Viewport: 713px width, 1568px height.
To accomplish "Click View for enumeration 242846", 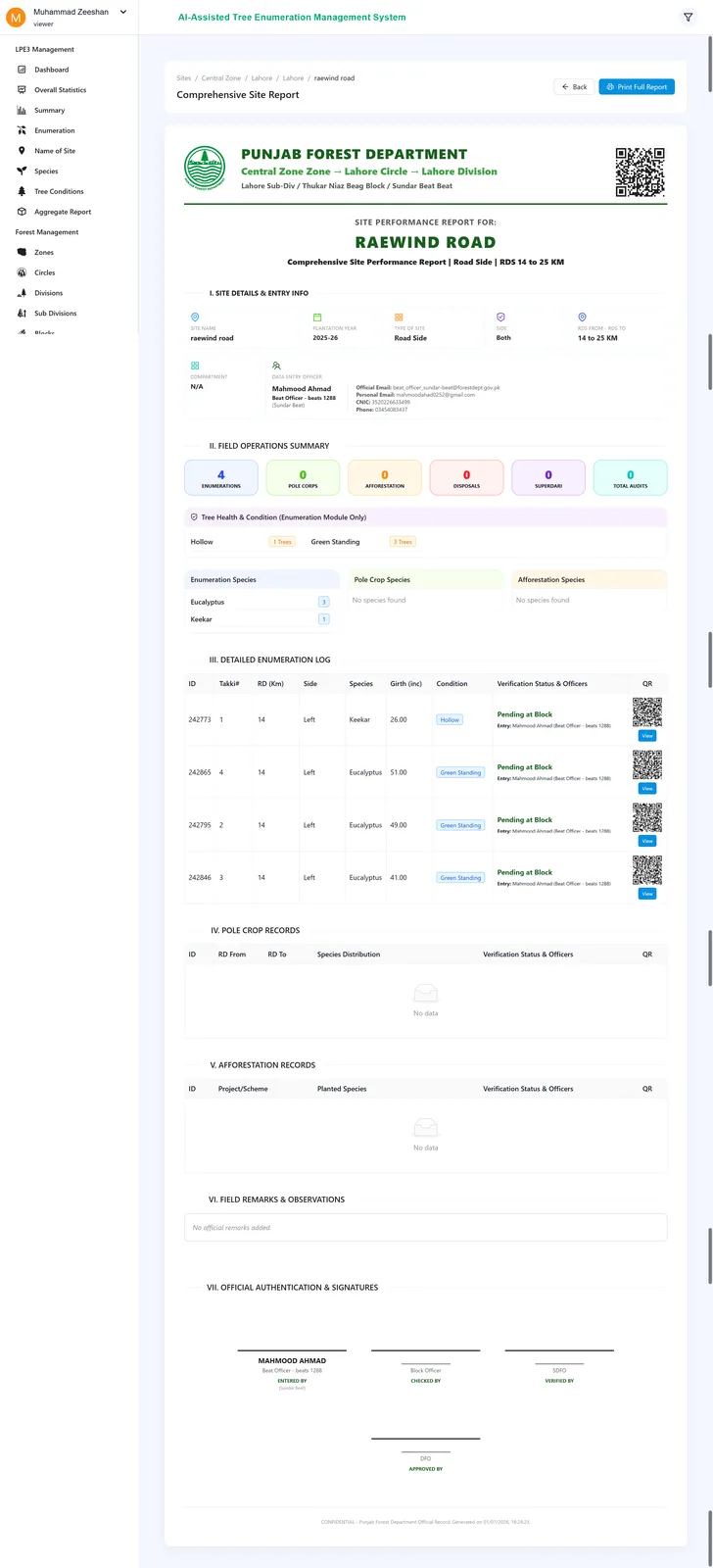I will (647, 895).
